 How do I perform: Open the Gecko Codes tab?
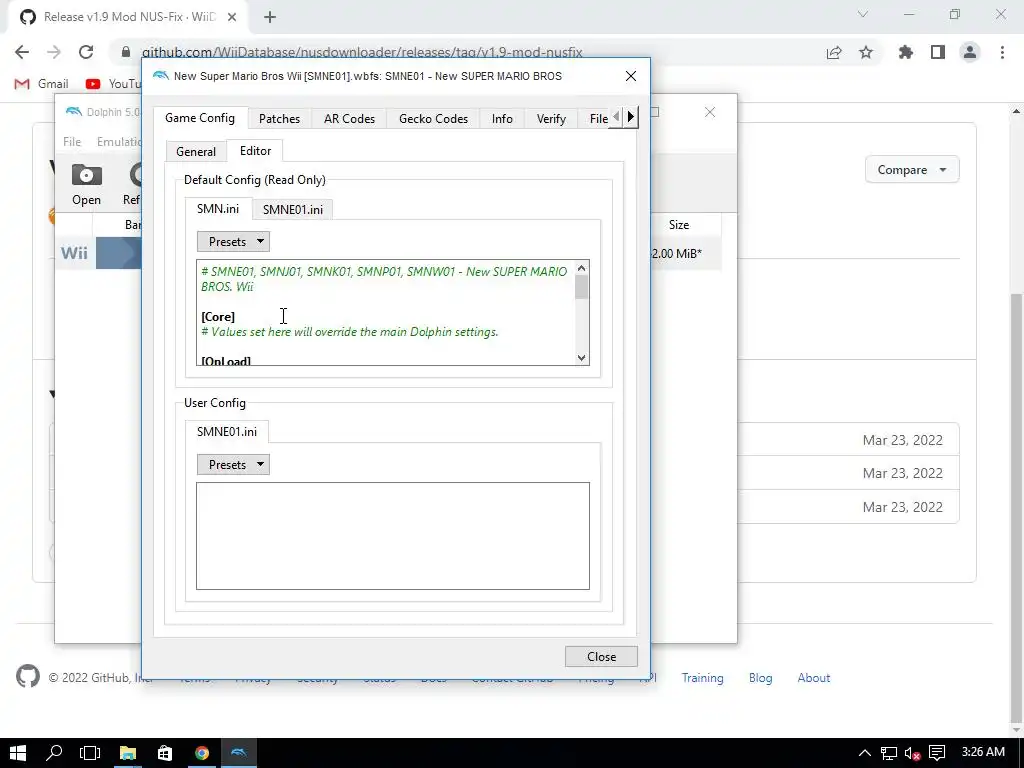(433, 118)
